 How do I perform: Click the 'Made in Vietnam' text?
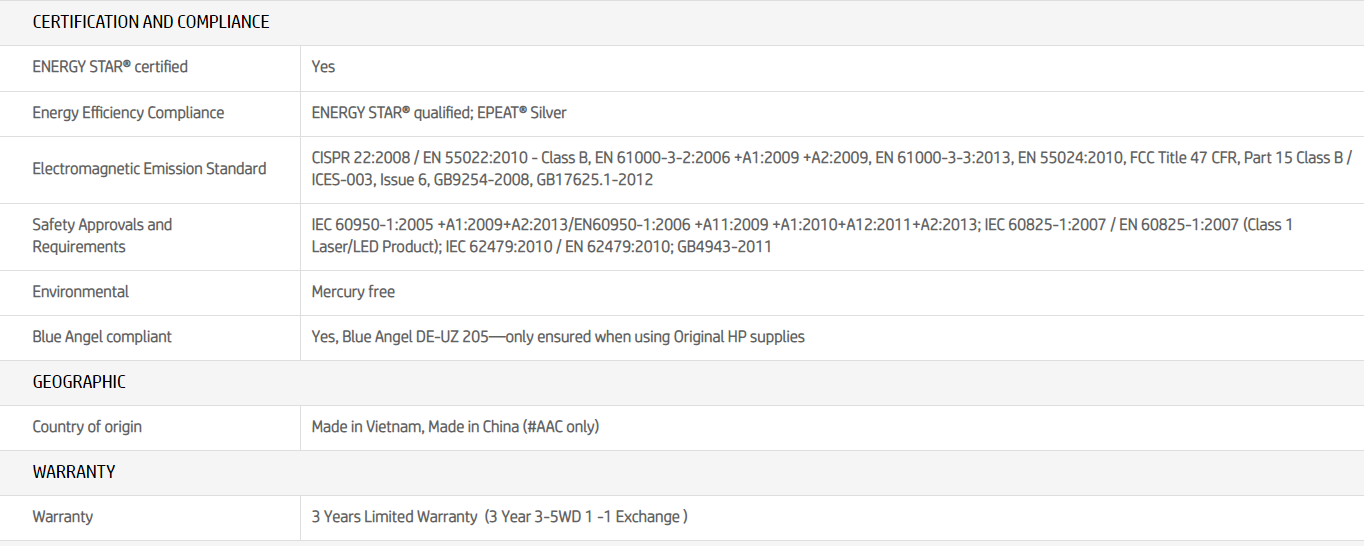tap(366, 427)
